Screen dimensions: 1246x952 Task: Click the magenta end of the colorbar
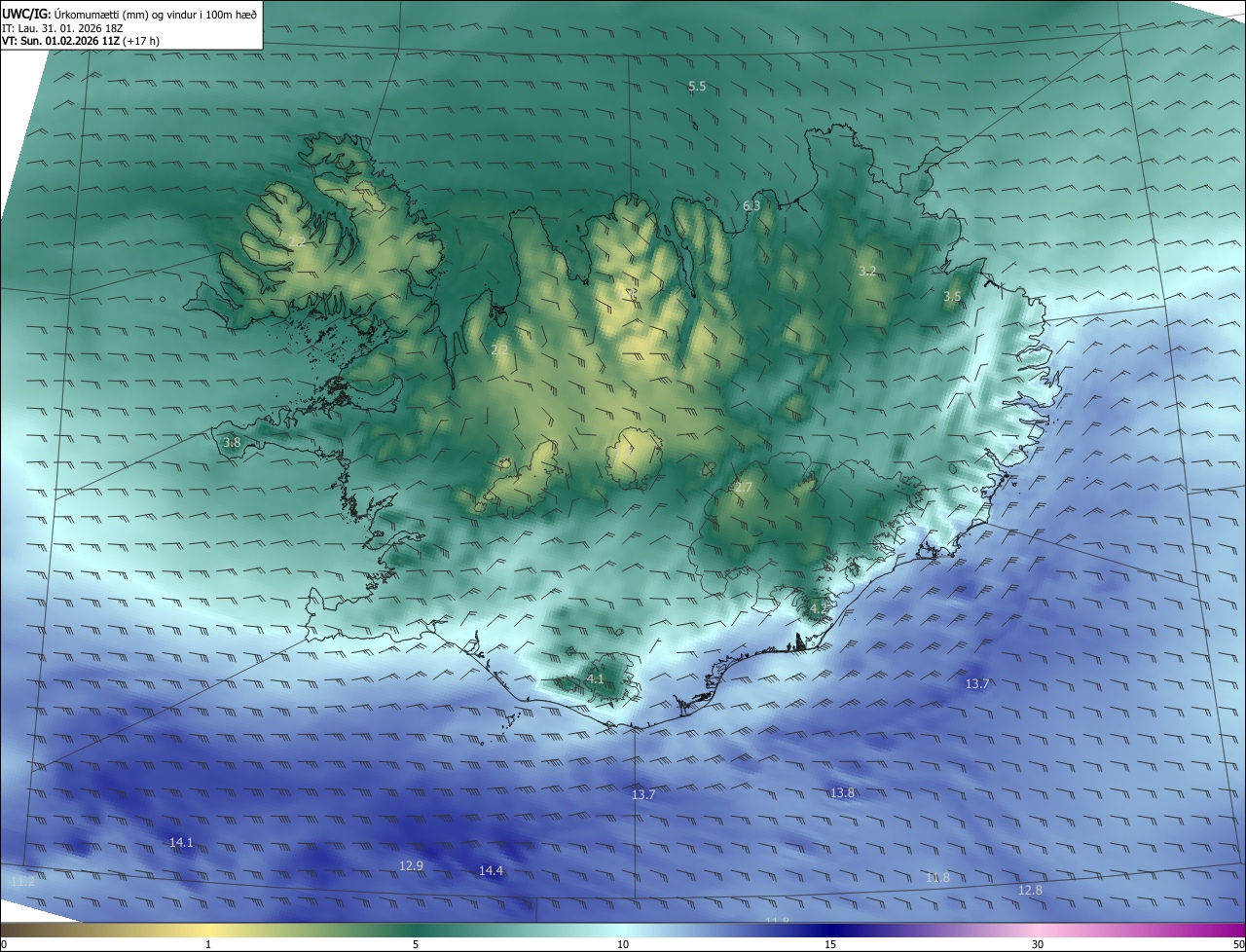pos(1234,930)
